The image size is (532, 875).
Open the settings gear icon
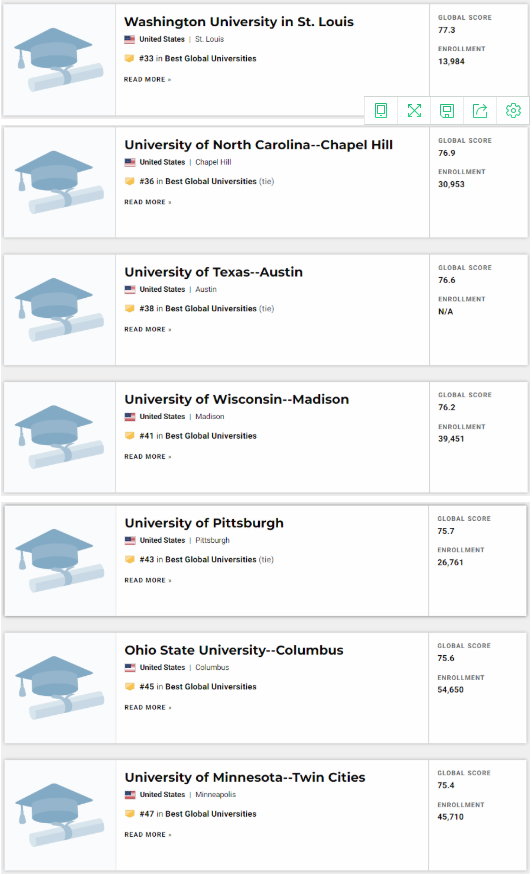coord(513,110)
